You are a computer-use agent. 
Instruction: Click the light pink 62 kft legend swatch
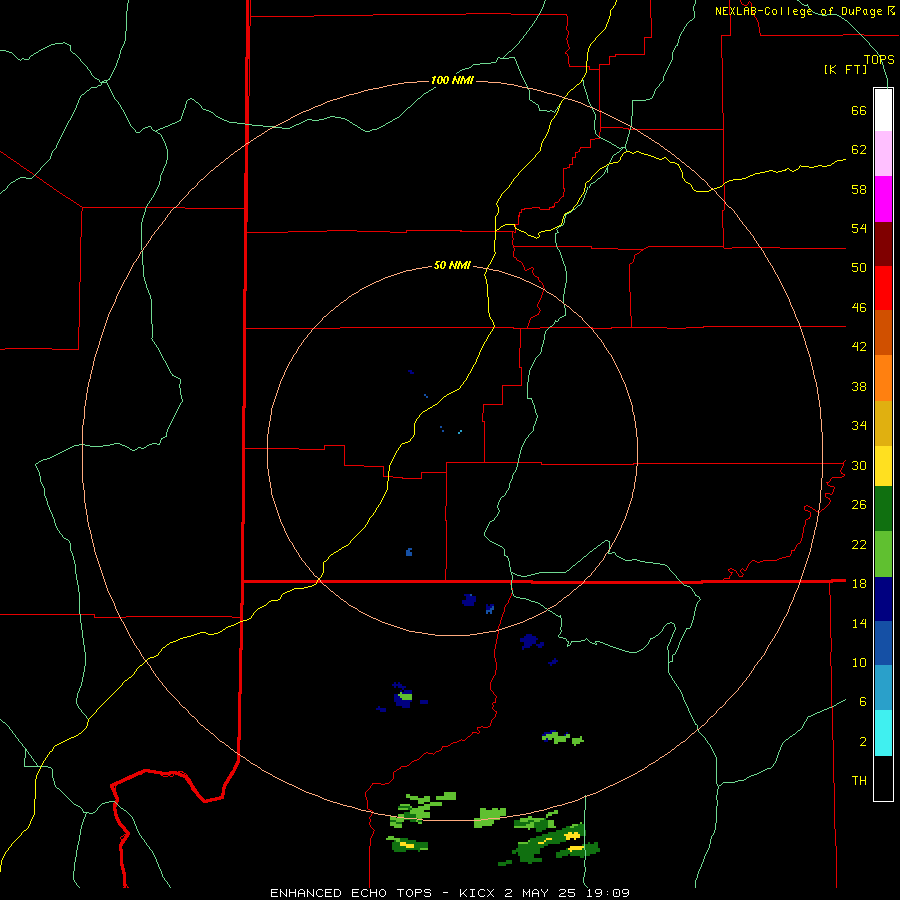(x=883, y=154)
